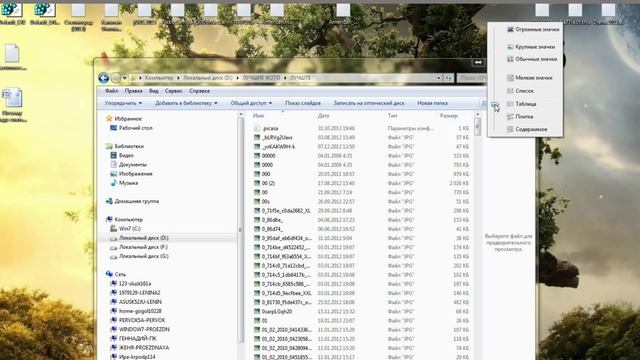The image size is (640, 360).
Task: Open the Упорядочить dropdown
Action: (x=123, y=103)
